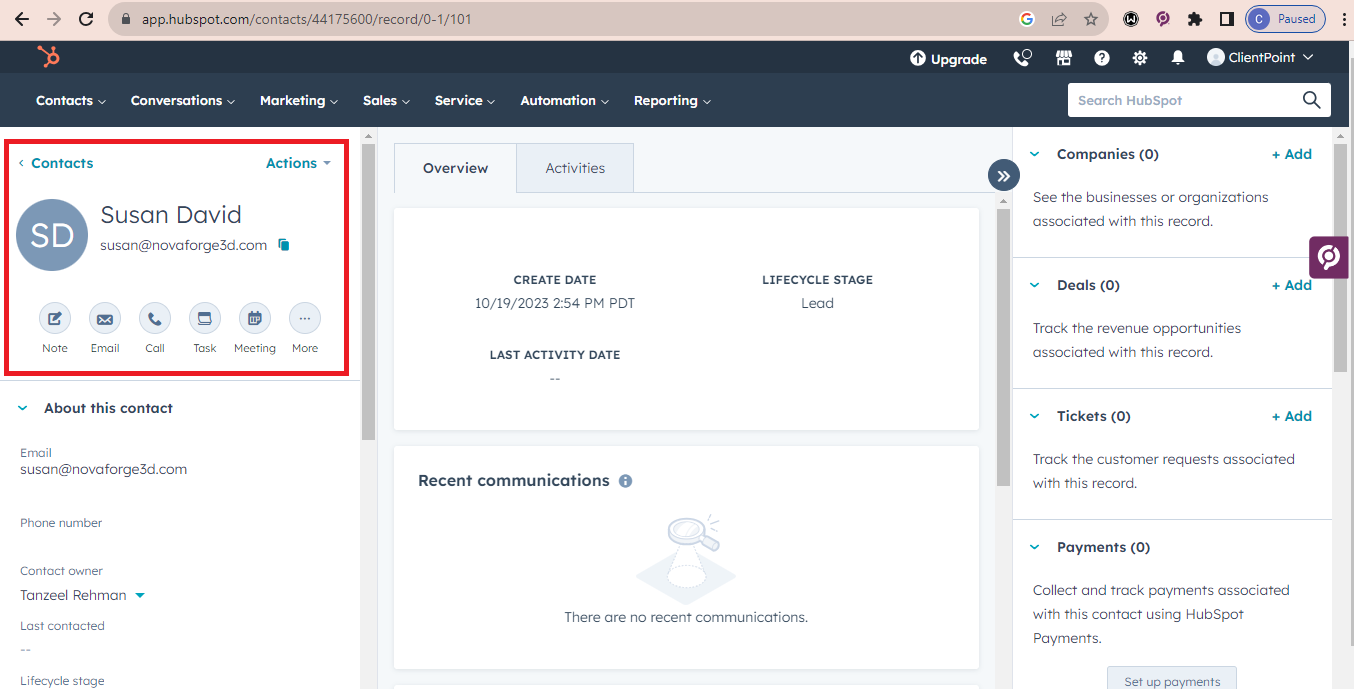Click Upgrade in the top bar

[x=948, y=59]
